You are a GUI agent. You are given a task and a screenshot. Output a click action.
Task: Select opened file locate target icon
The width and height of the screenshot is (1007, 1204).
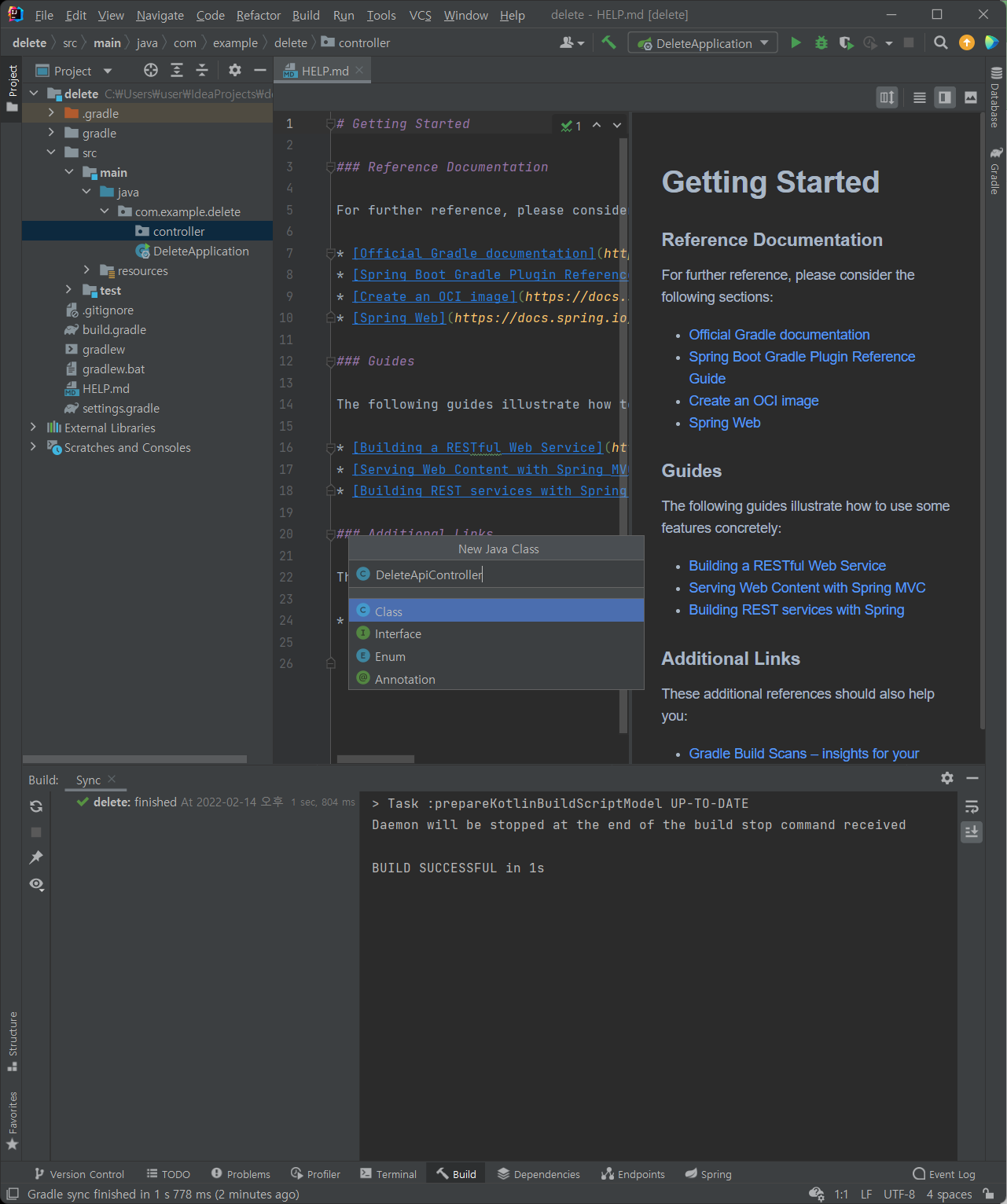tap(151, 71)
